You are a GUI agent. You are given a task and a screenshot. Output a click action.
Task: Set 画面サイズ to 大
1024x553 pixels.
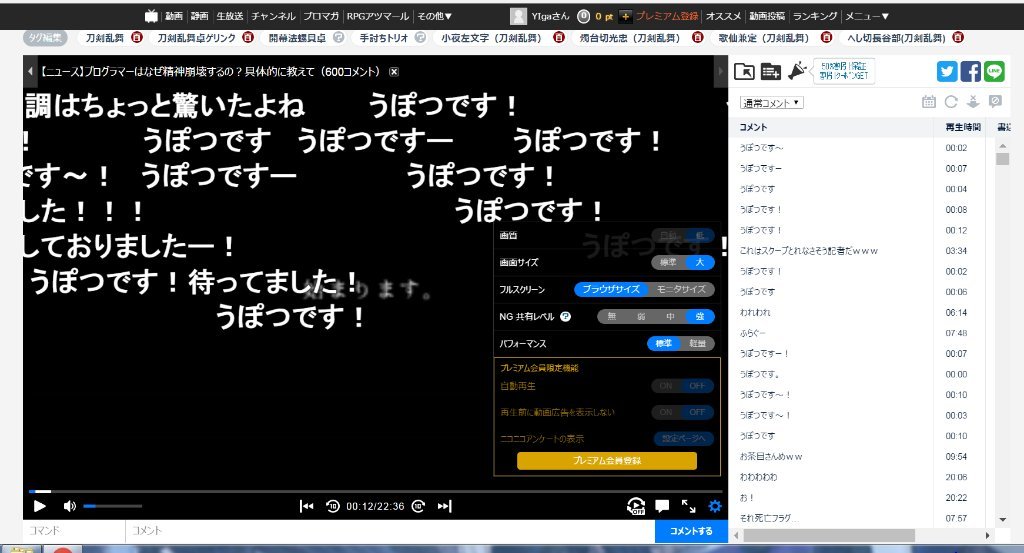(699, 262)
